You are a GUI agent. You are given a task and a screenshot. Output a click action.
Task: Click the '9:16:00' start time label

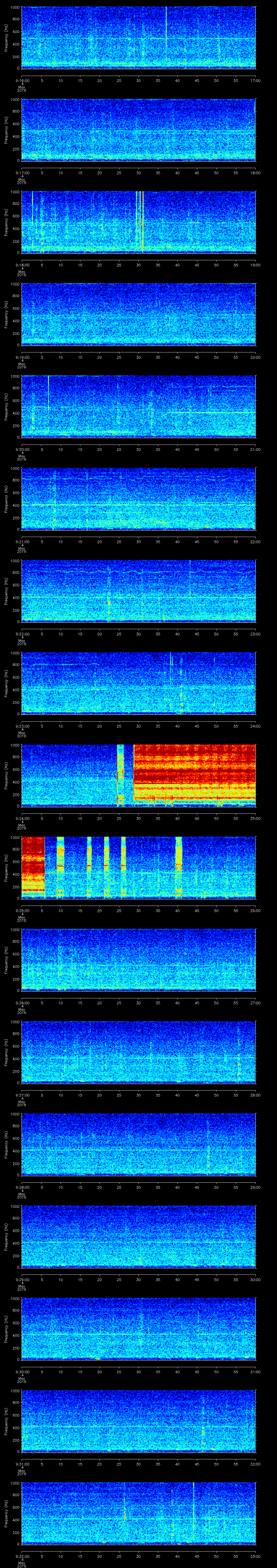coord(22,80)
